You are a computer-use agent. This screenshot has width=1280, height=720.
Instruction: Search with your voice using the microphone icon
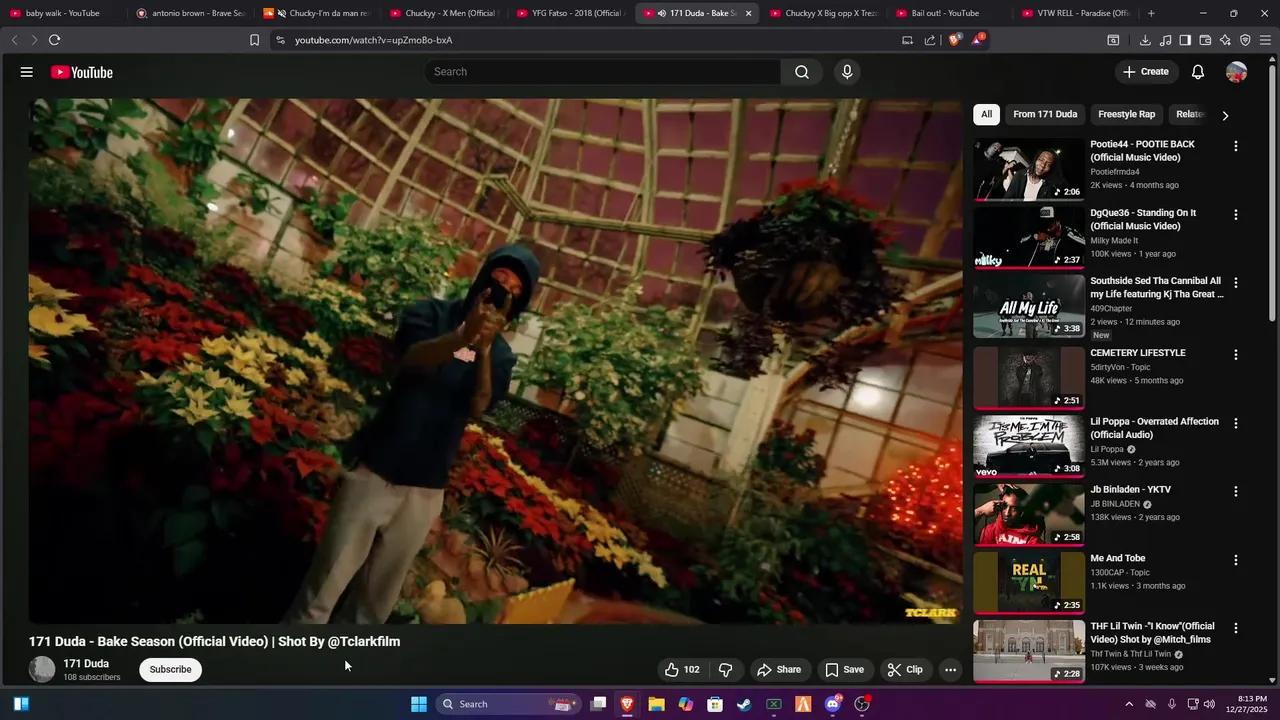846,71
